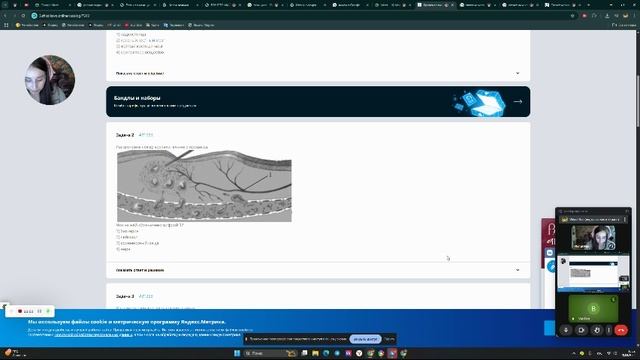Open the Задача 3 number link

pos(146,296)
